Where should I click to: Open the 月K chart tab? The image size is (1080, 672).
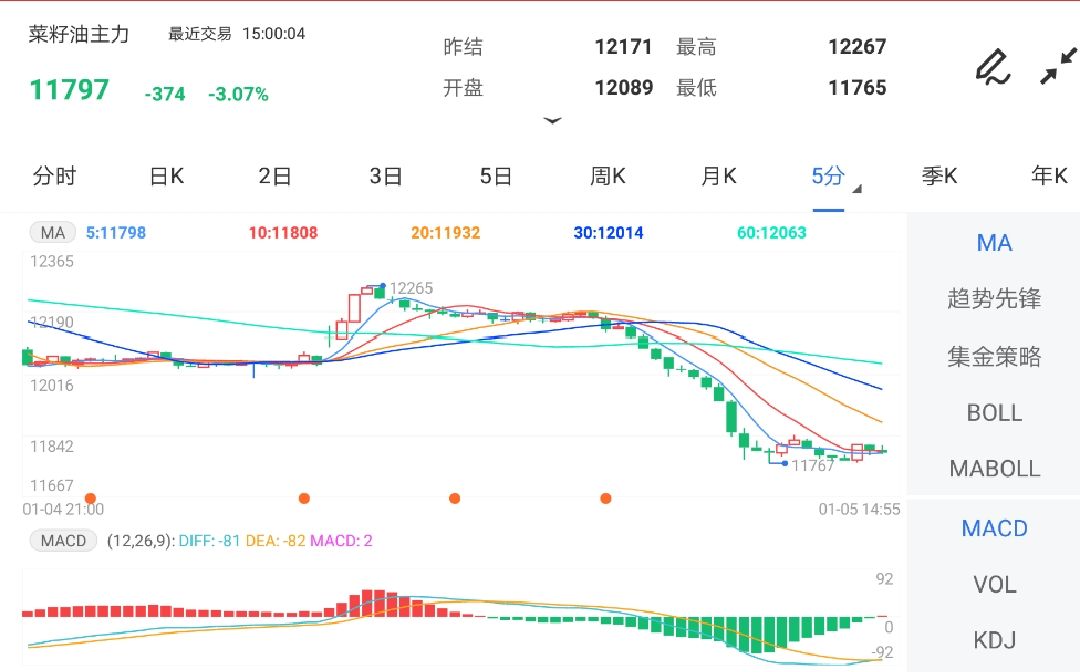click(718, 176)
